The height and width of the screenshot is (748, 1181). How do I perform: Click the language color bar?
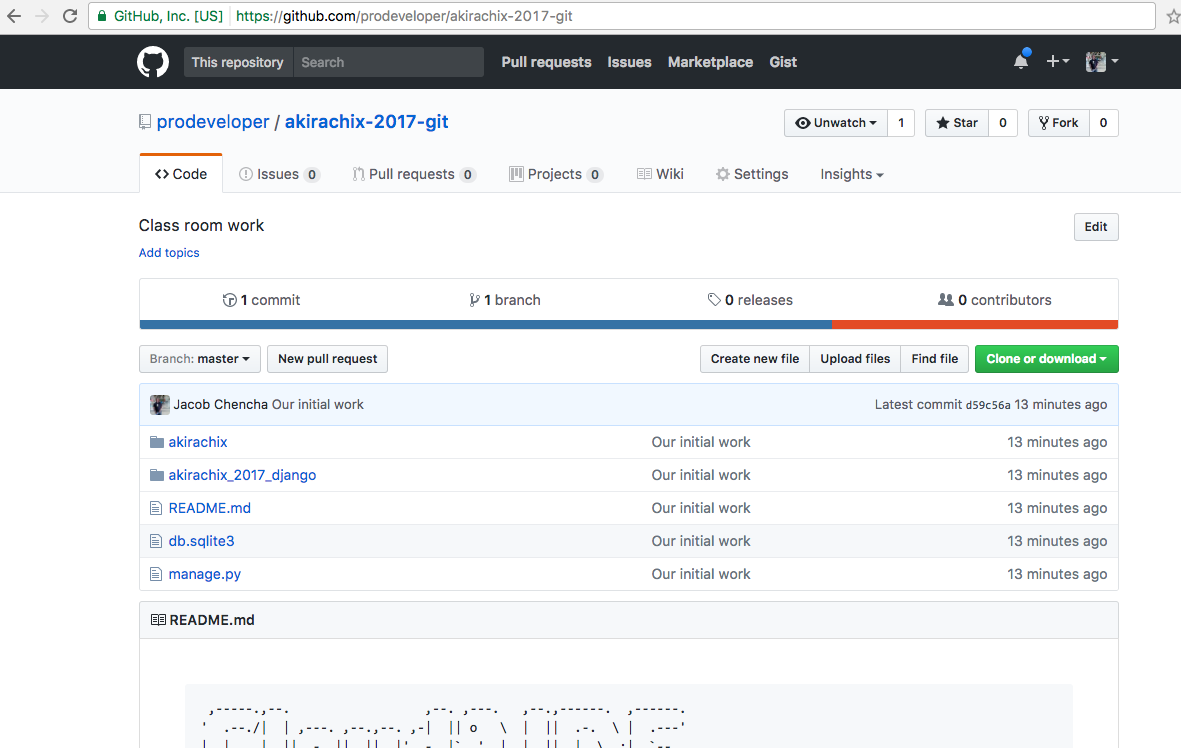628,324
